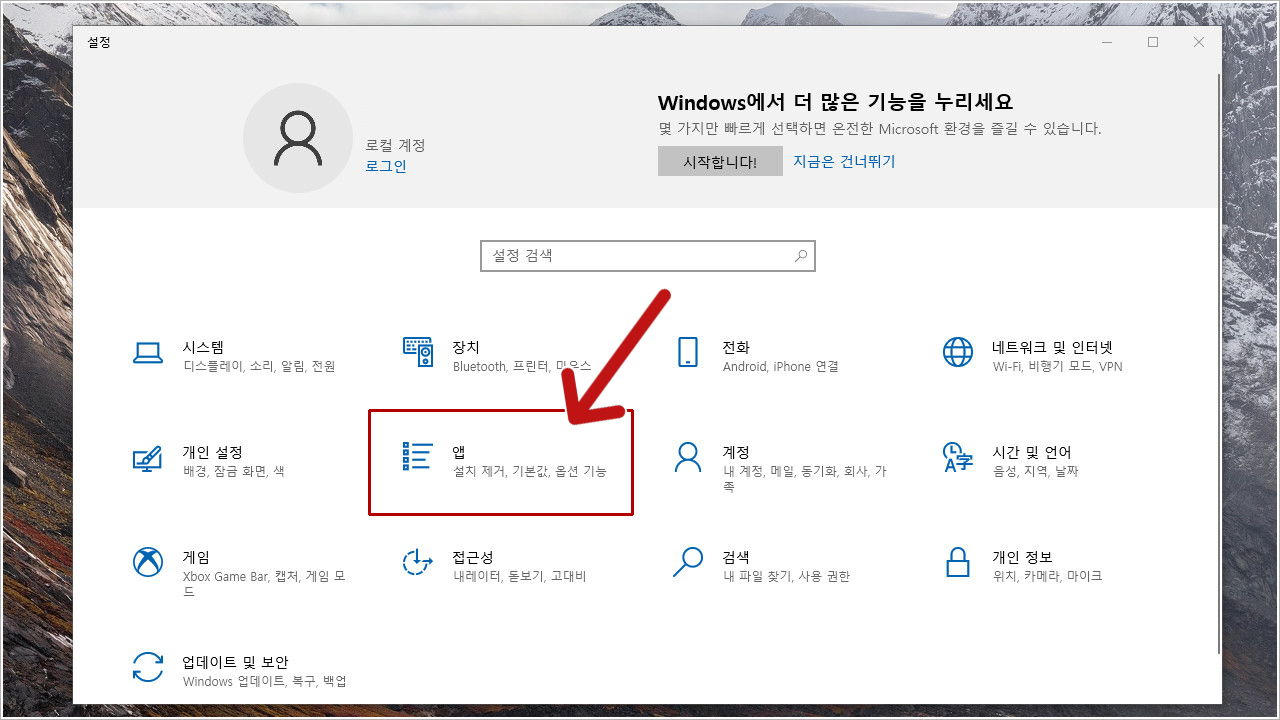Select the 접근성 category title
1280x720 pixels.
click(473, 557)
